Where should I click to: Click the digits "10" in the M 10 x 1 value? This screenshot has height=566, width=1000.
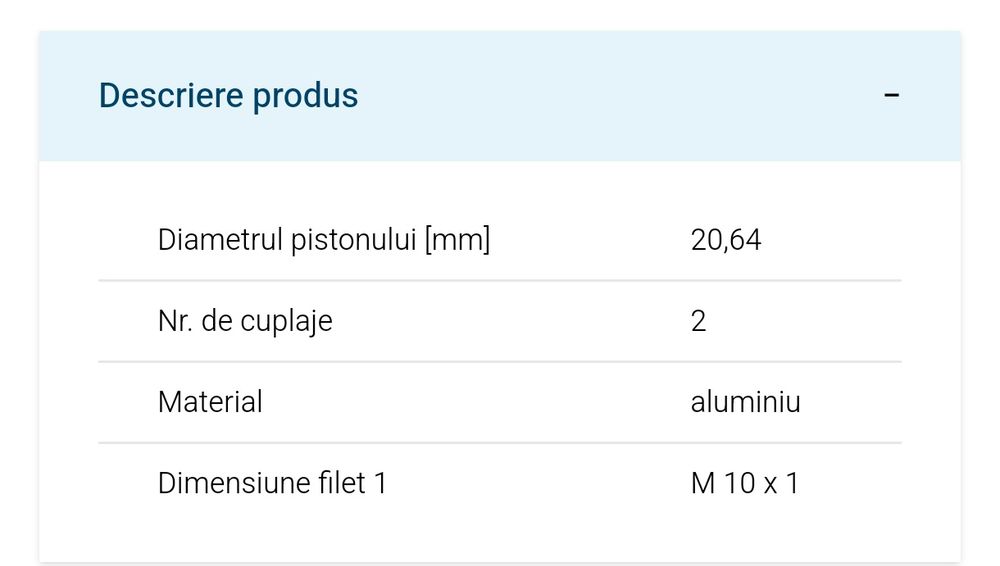point(740,483)
